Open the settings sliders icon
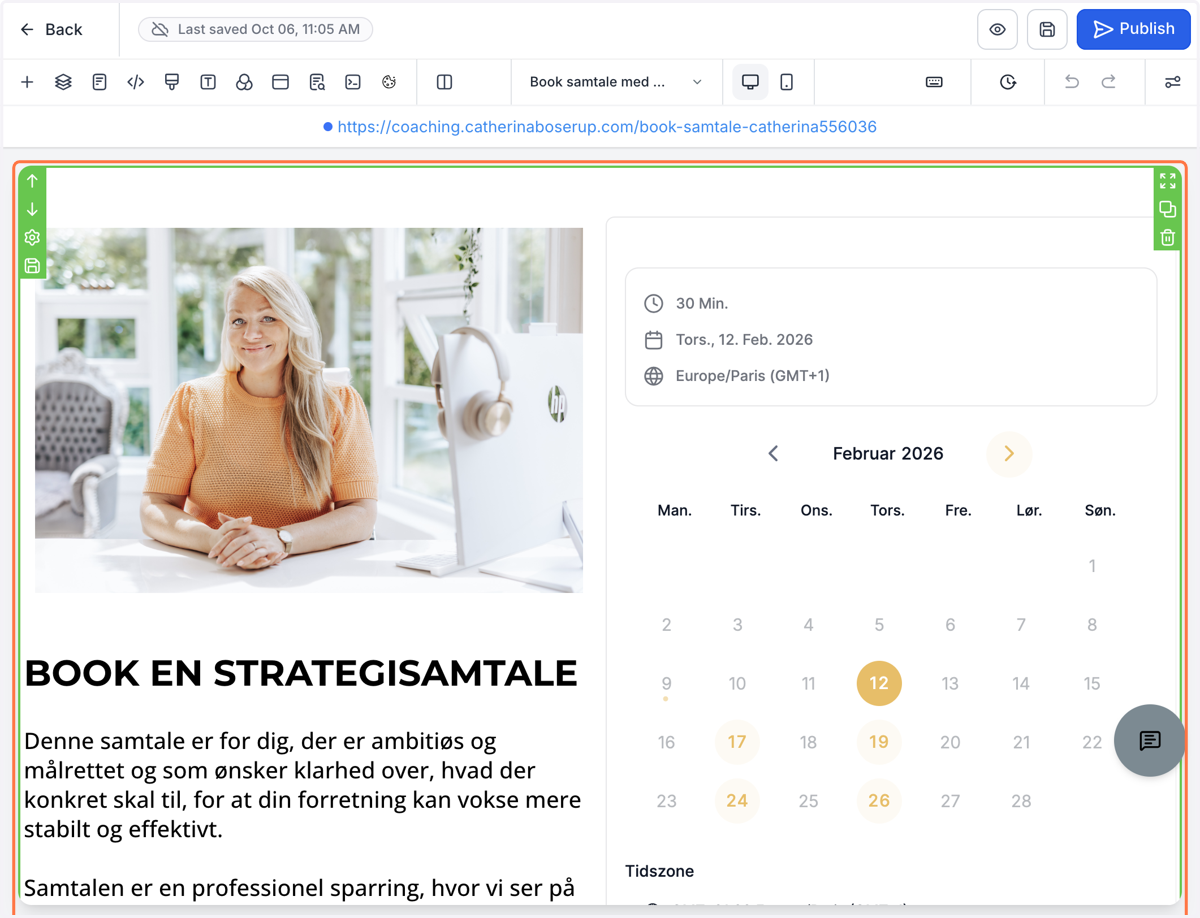Viewport: 1200px width, 918px height. coord(1173,82)
